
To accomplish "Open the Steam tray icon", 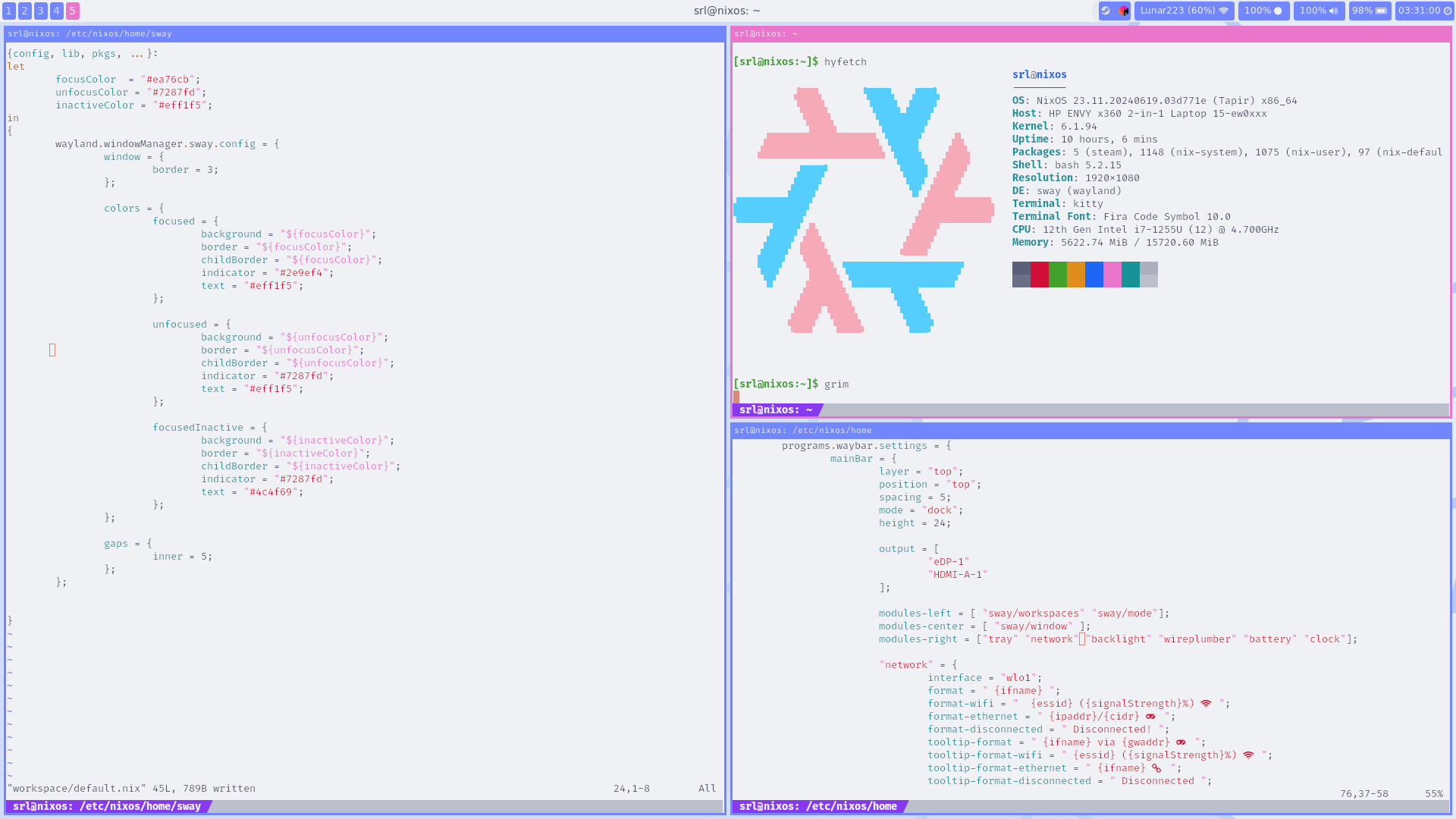I will 1106,11.
